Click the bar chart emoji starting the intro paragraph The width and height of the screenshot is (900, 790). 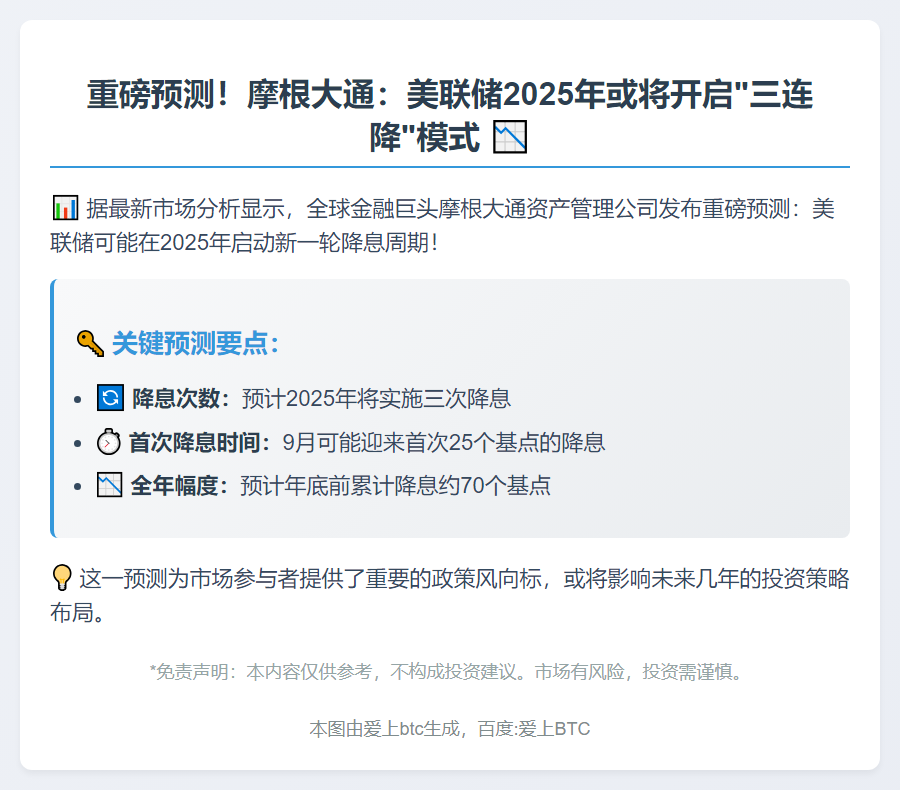(64, 208)
